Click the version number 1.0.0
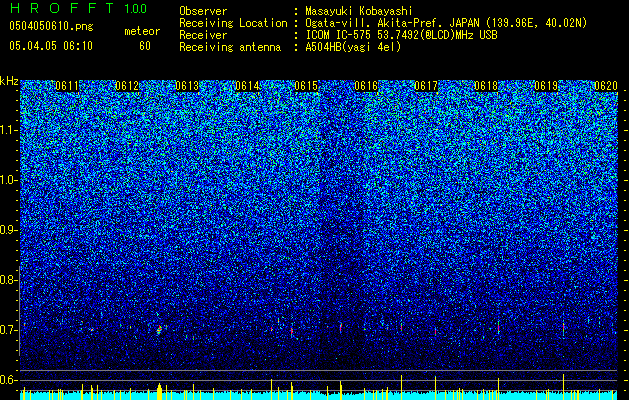This screenshot has width=629, height=400. [x=135, y=8]
